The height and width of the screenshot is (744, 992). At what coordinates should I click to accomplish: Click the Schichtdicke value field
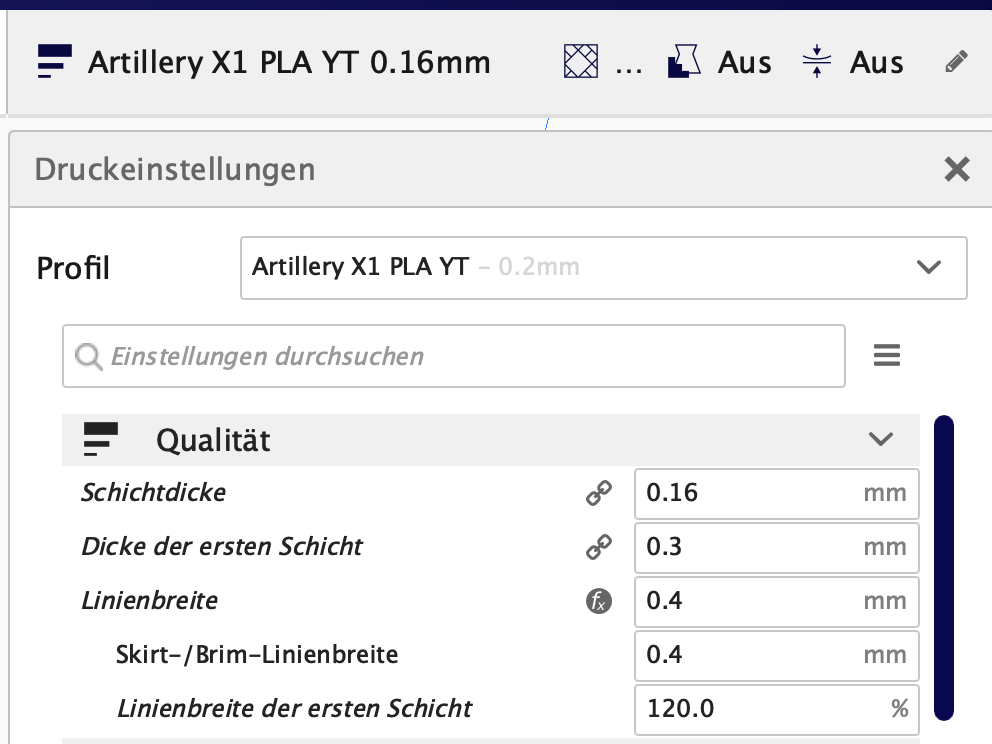750,493
